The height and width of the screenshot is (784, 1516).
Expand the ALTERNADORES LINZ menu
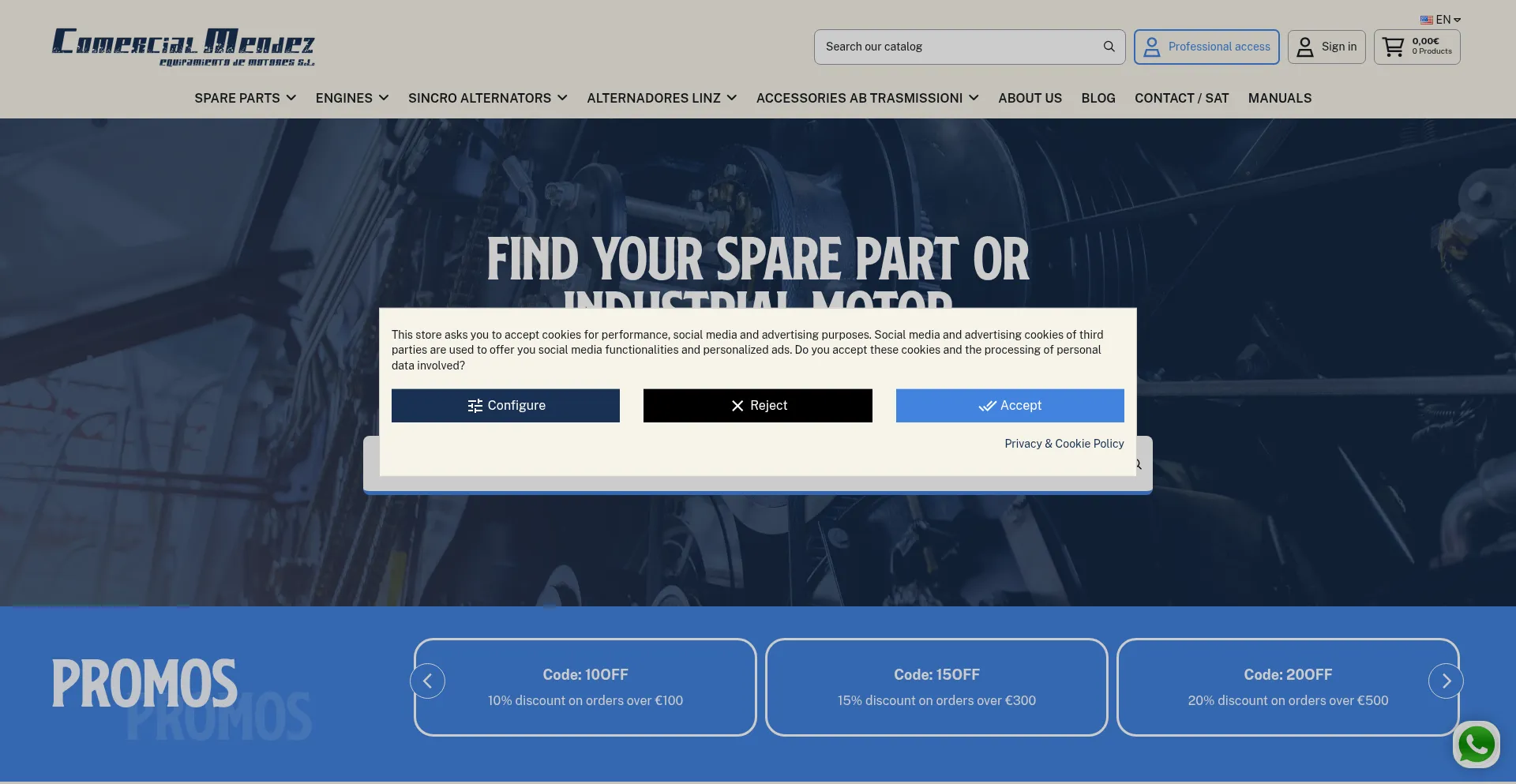click(x=662, y=98)
